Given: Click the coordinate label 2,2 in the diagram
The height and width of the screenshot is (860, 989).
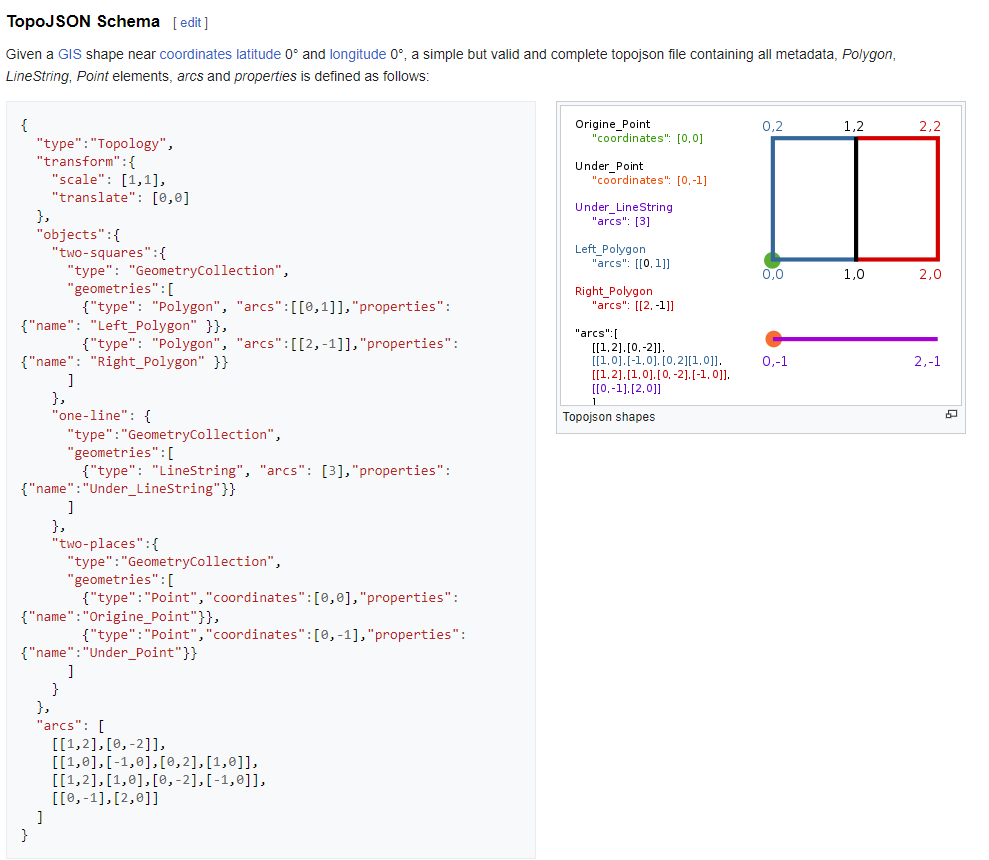Looking at the screenshot, I should tap(928, 125).
